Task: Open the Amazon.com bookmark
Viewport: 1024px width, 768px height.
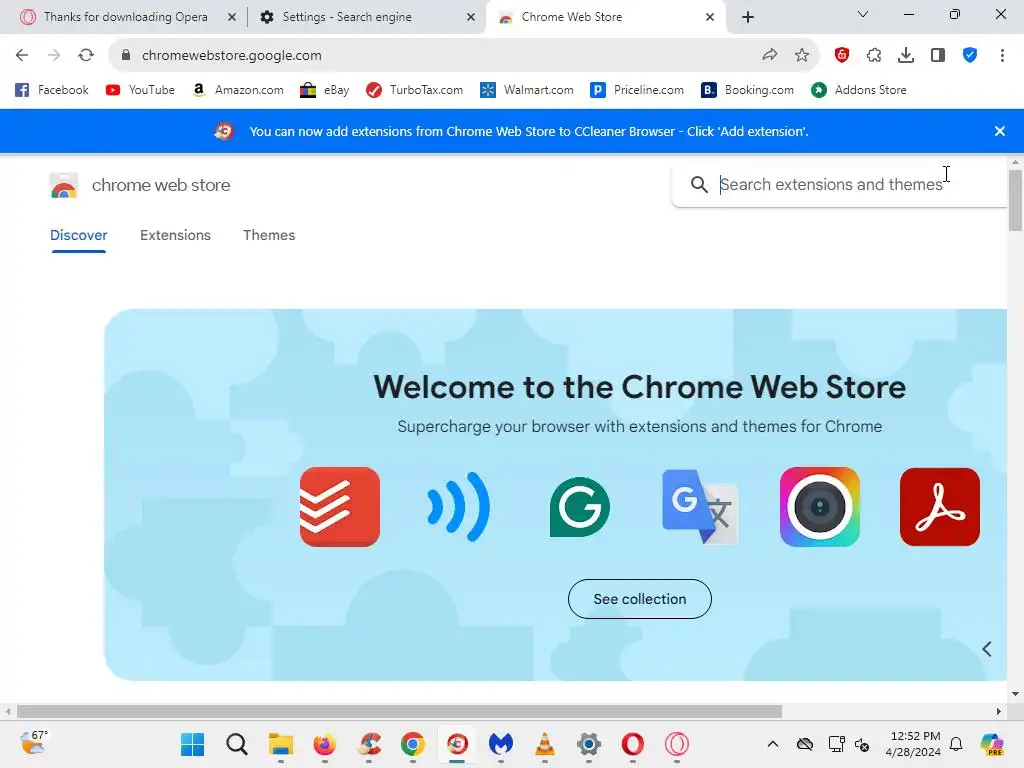Action: pos(238,90)
